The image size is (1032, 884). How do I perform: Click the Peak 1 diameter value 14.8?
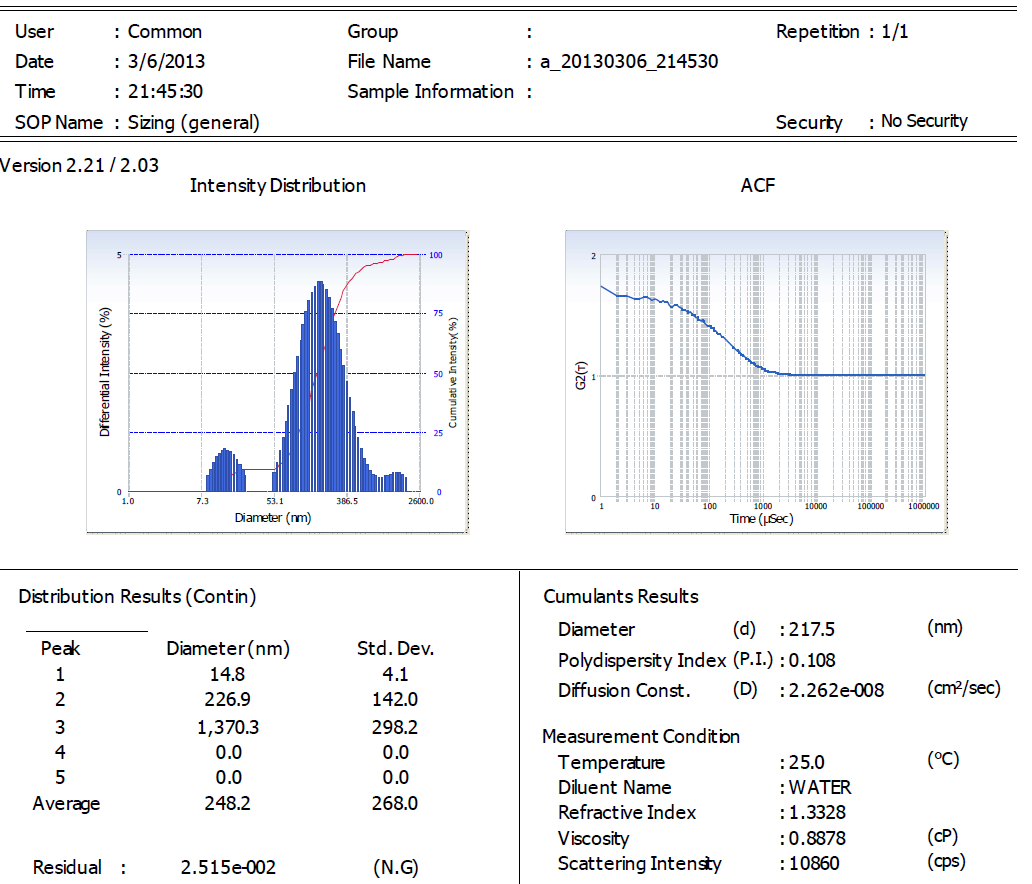pos(228,675)
